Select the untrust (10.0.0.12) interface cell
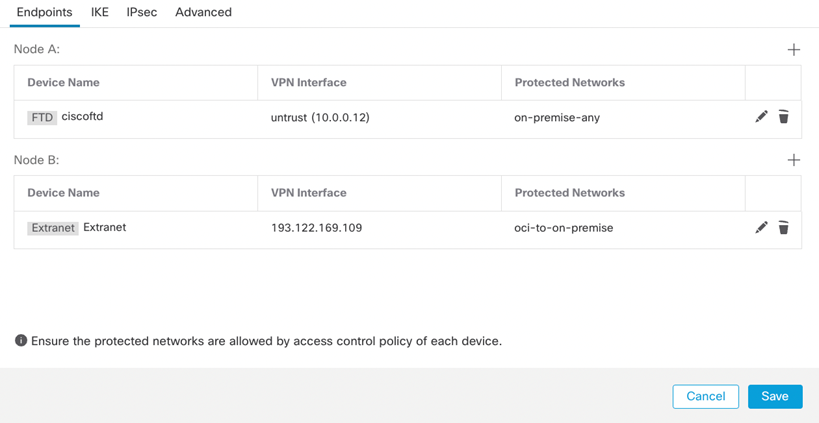Viewport: 819px width, 423px height. 320,118
